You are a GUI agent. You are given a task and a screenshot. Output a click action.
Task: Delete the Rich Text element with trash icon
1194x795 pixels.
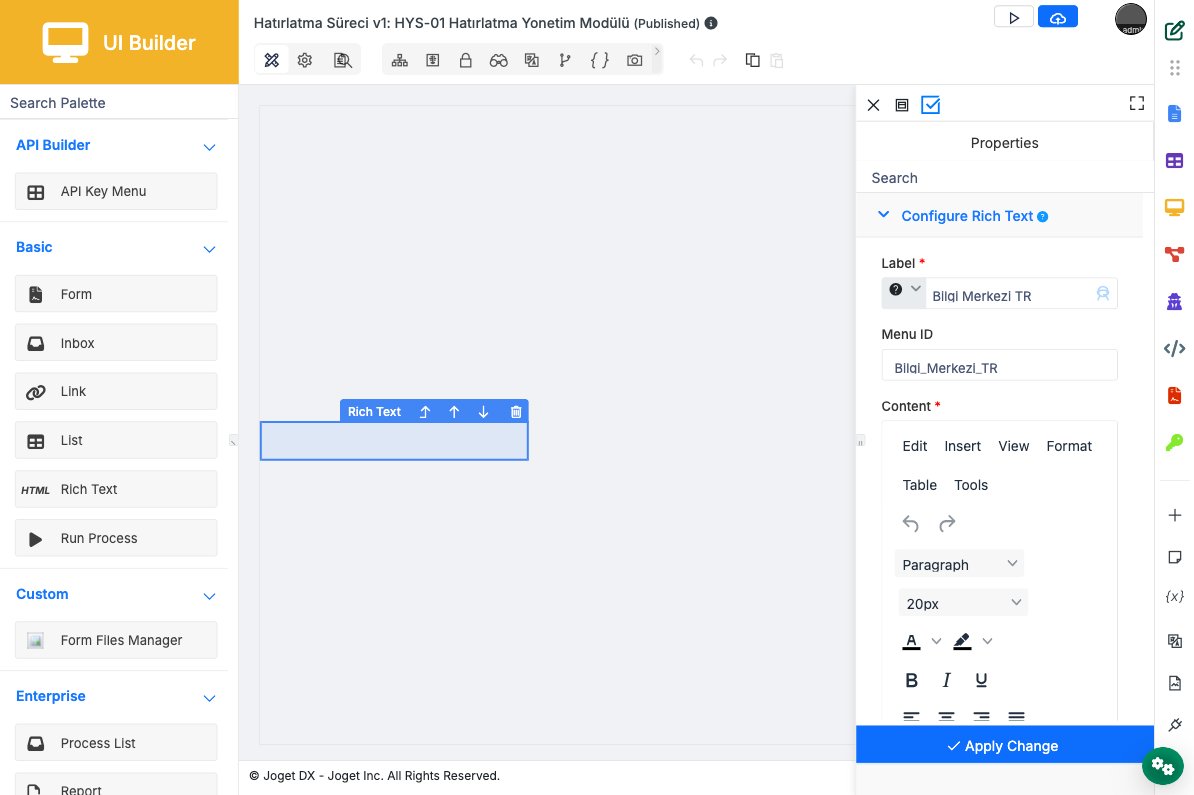coord(516,412)
